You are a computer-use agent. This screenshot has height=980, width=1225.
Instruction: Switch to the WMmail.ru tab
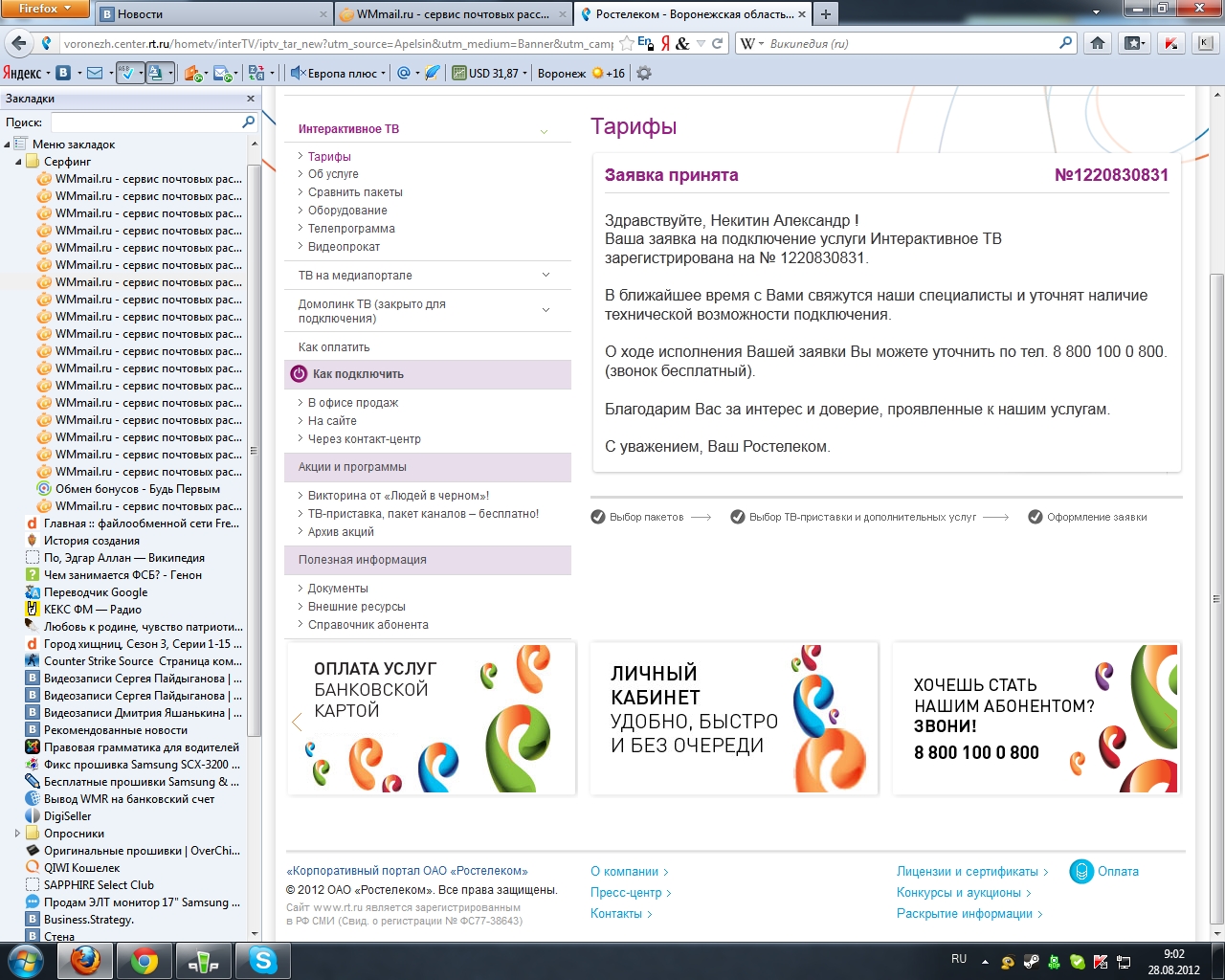[455, 13]
